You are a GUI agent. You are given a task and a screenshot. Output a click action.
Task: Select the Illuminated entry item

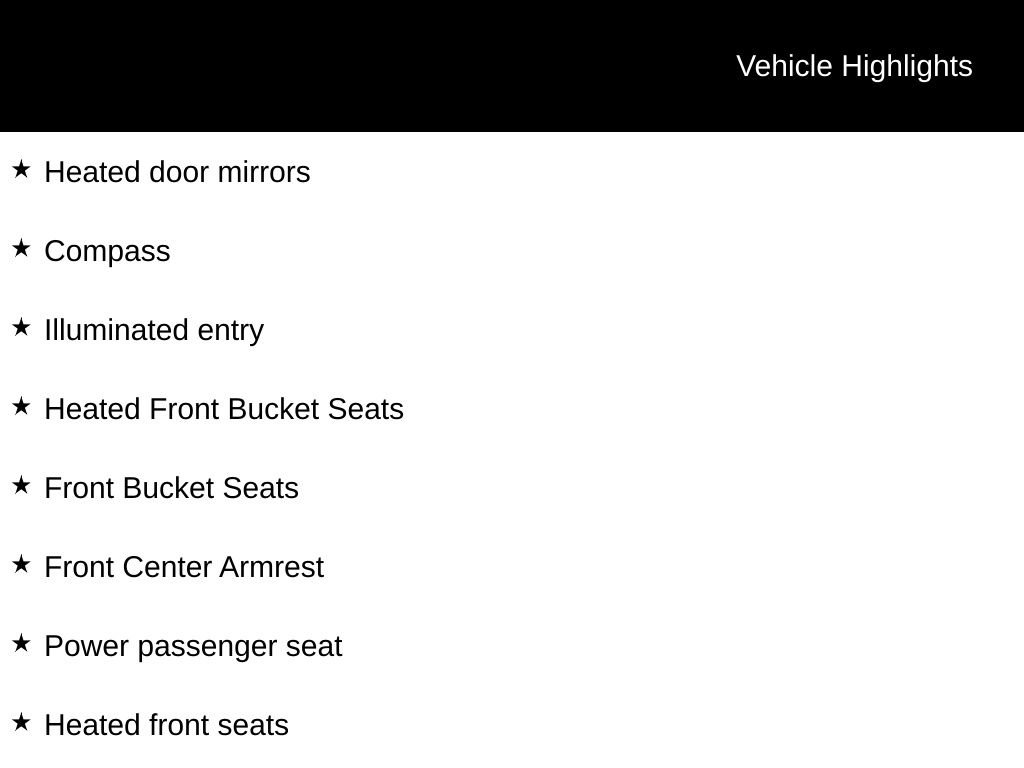point(154,330)
